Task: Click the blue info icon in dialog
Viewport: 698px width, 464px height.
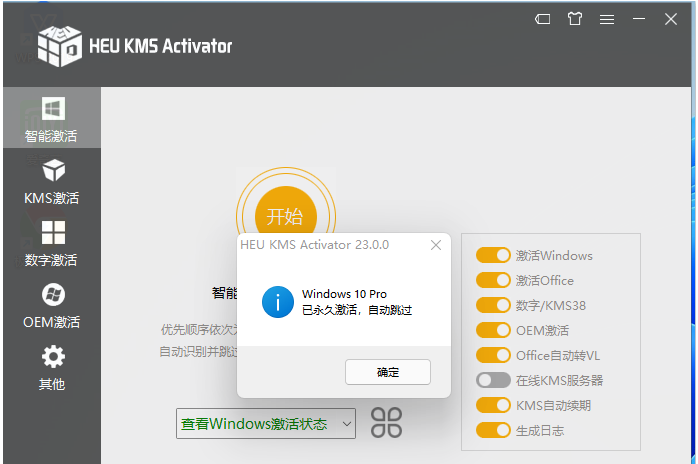Action: pyautogui.click(x=277, y=302)
